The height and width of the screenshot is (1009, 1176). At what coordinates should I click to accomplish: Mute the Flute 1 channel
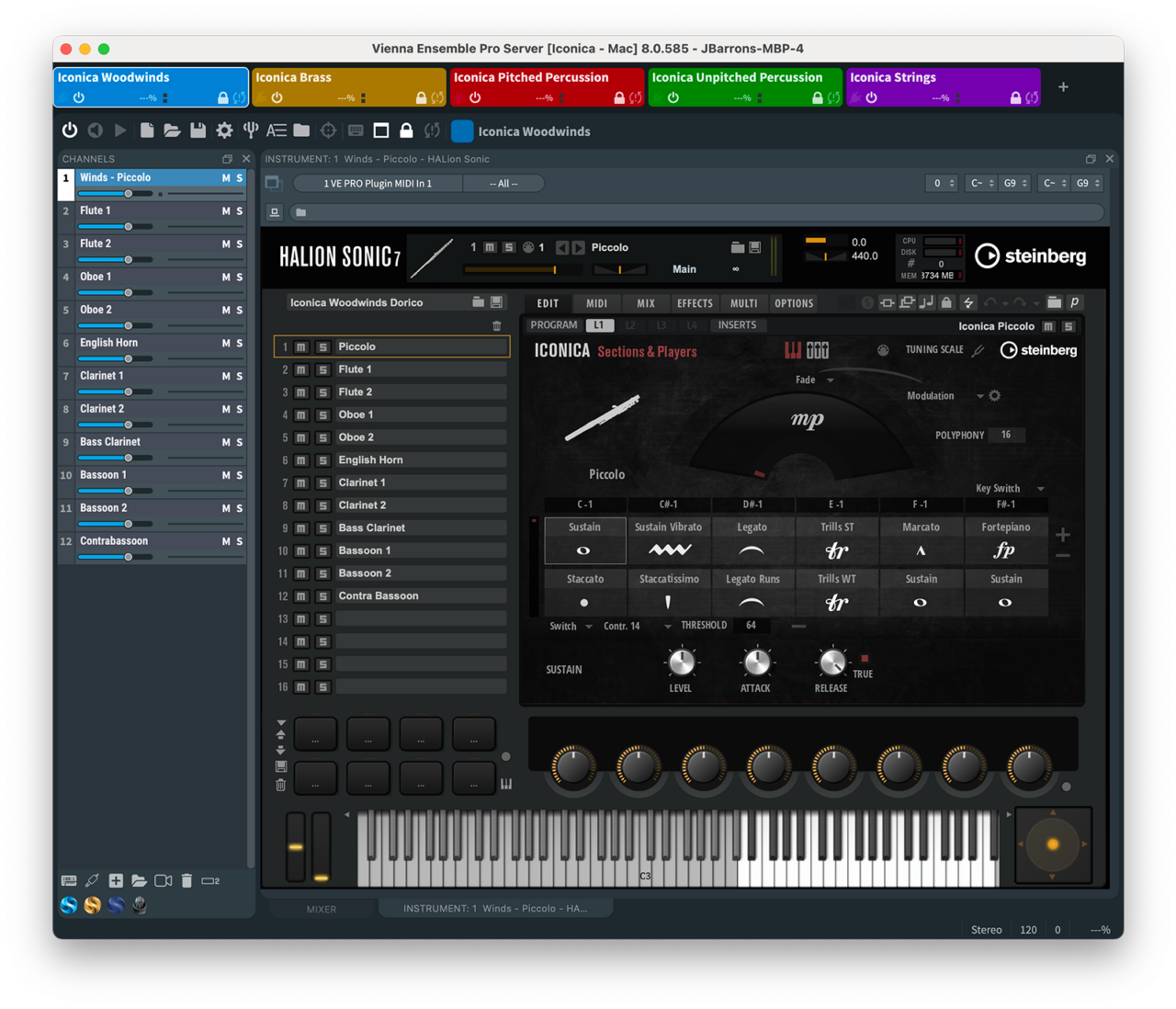(226, 211)
